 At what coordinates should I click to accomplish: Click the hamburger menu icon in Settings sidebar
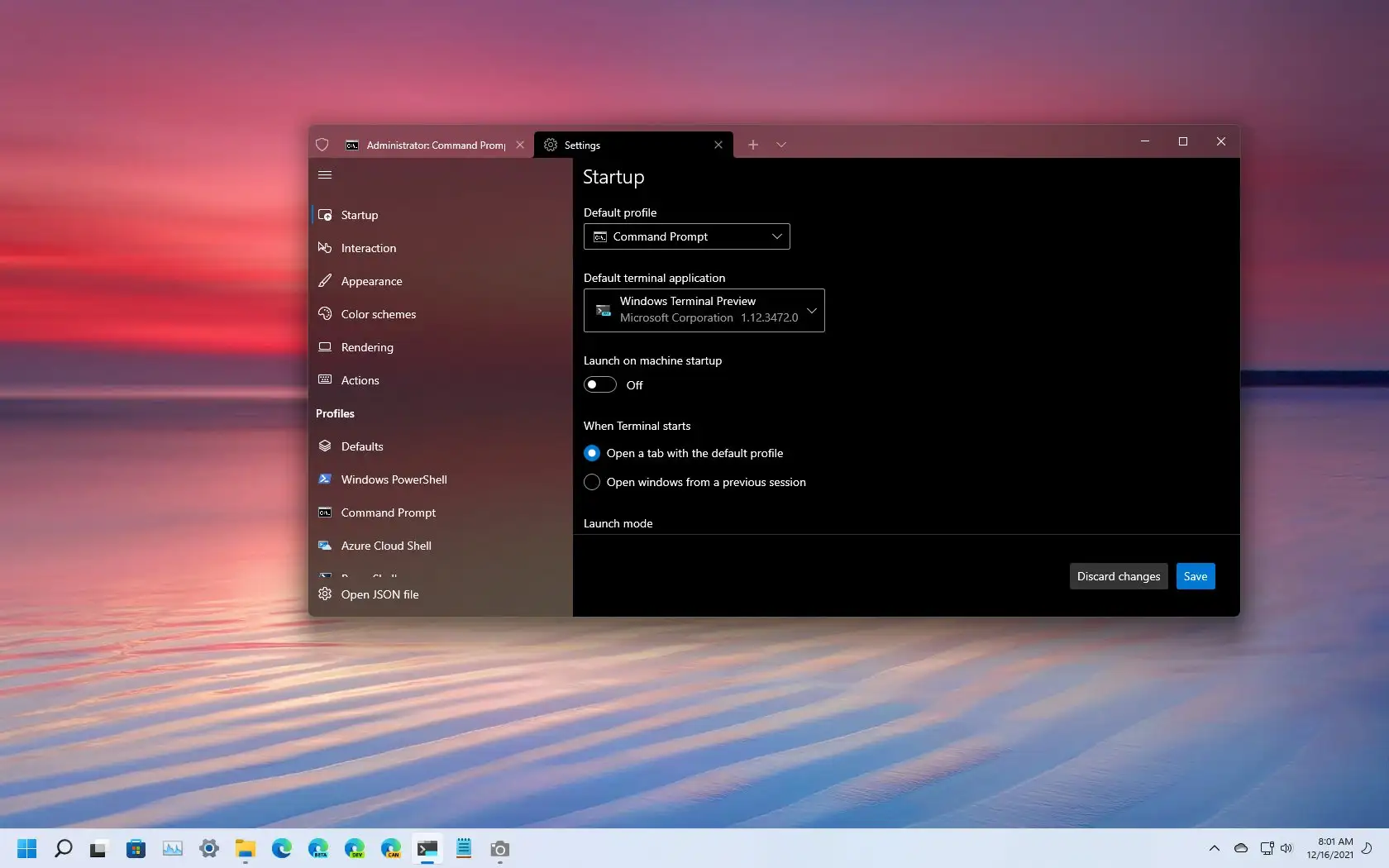coord(325,174)
